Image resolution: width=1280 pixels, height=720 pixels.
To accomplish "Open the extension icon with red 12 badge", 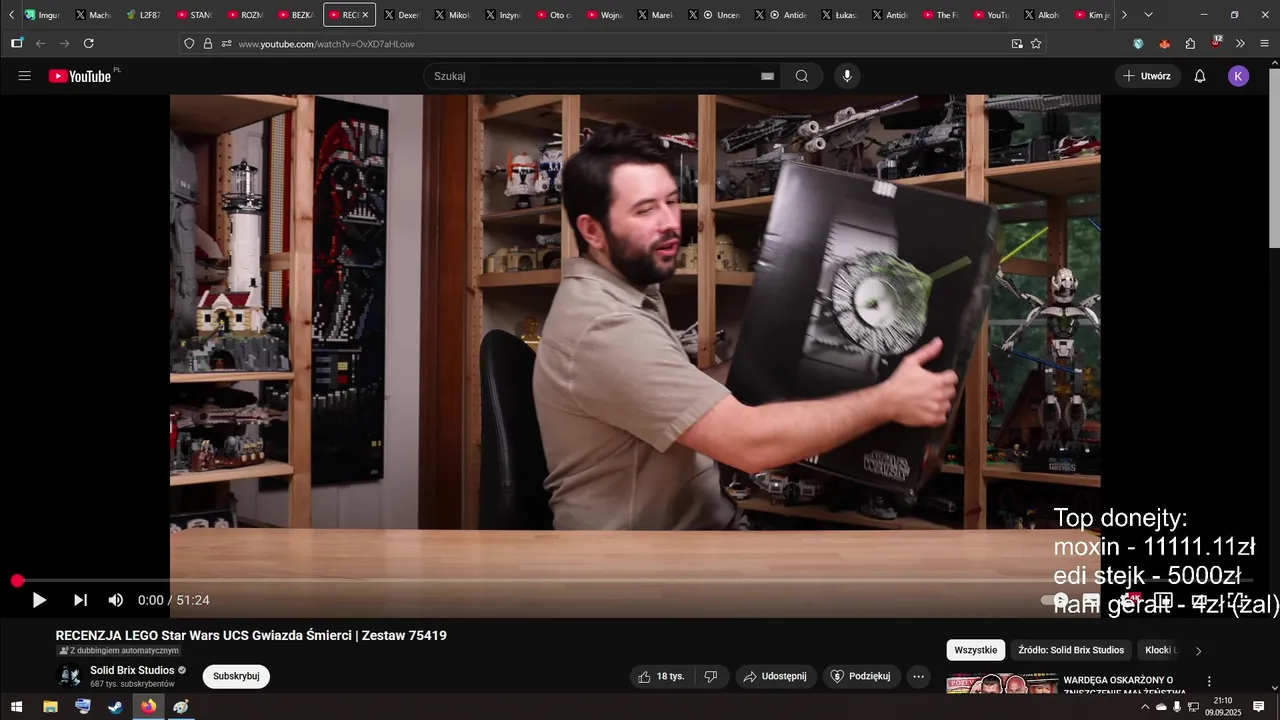I will (1216, 42).
